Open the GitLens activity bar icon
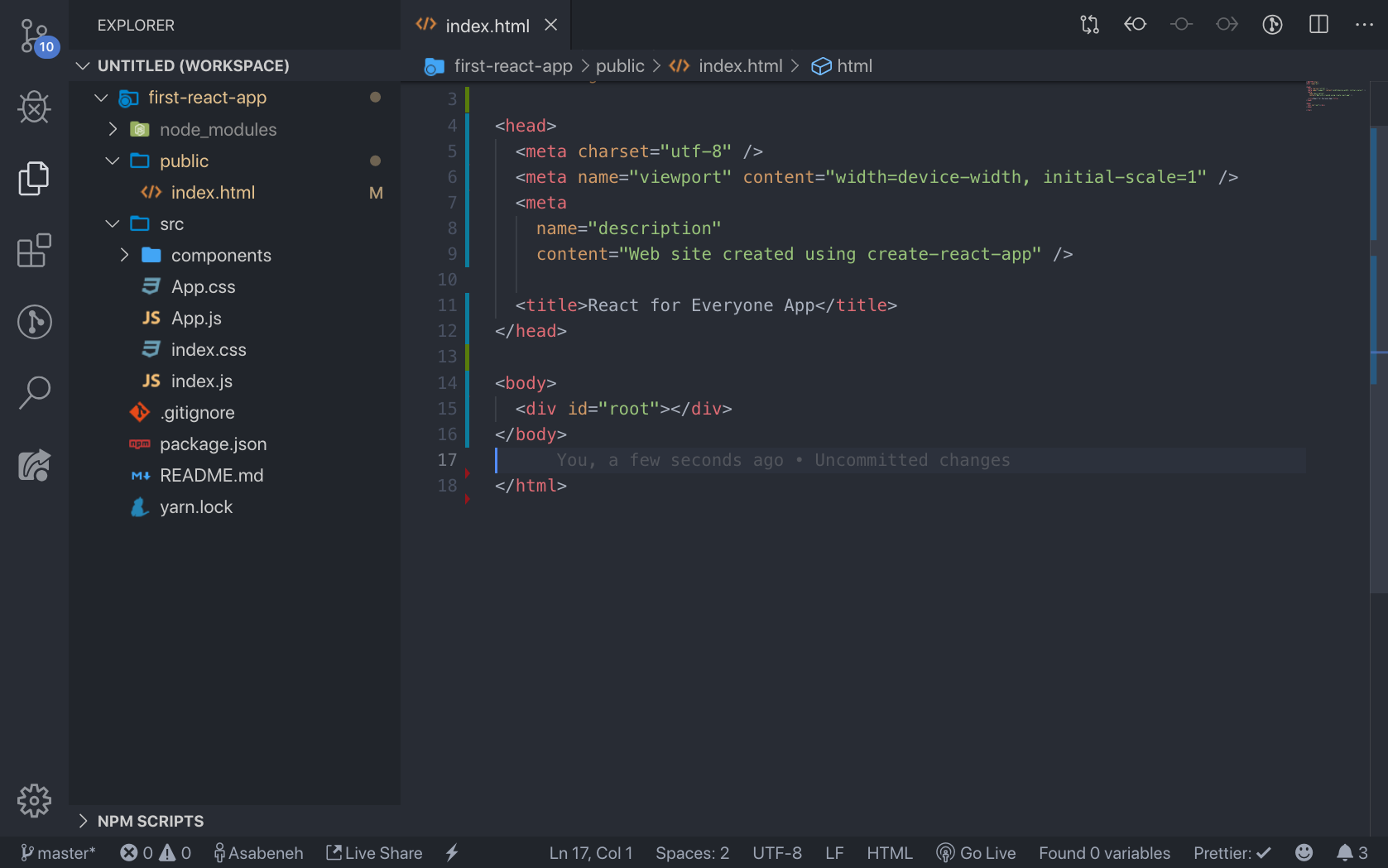Screen dimensions: 1388x868 pos(35,322)
